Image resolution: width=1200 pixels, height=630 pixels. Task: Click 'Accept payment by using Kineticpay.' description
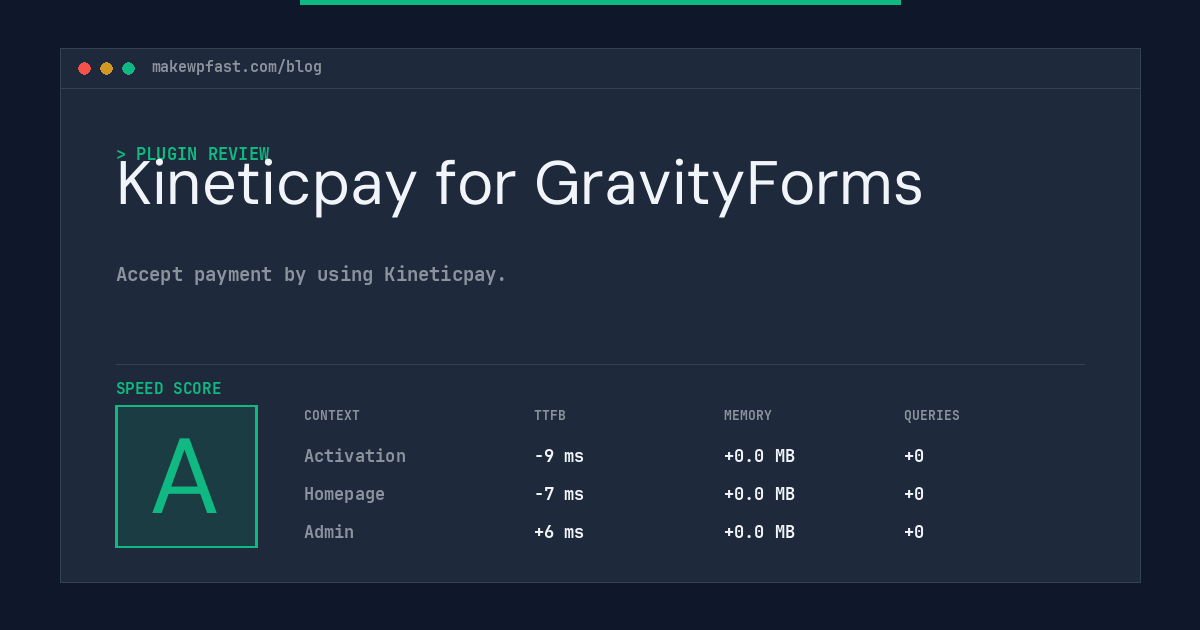click(311, 274)
